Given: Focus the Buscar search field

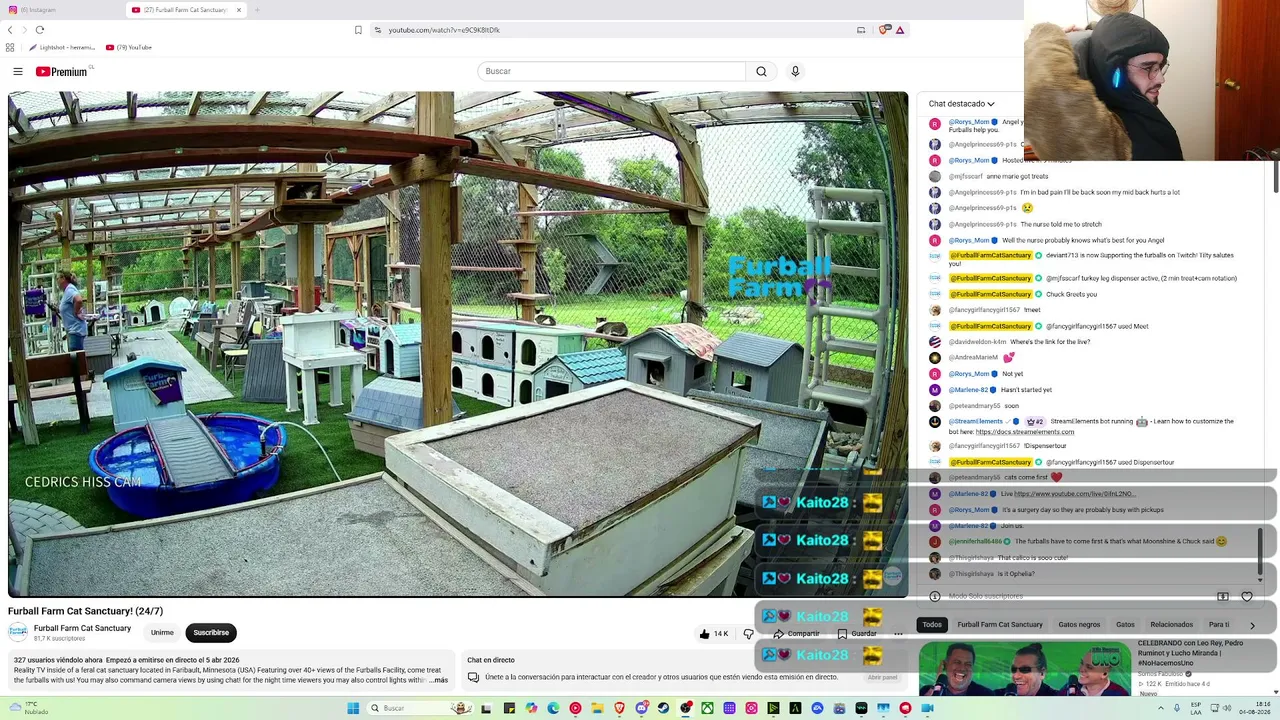Looking at the screenshot, I should [612, 71].
